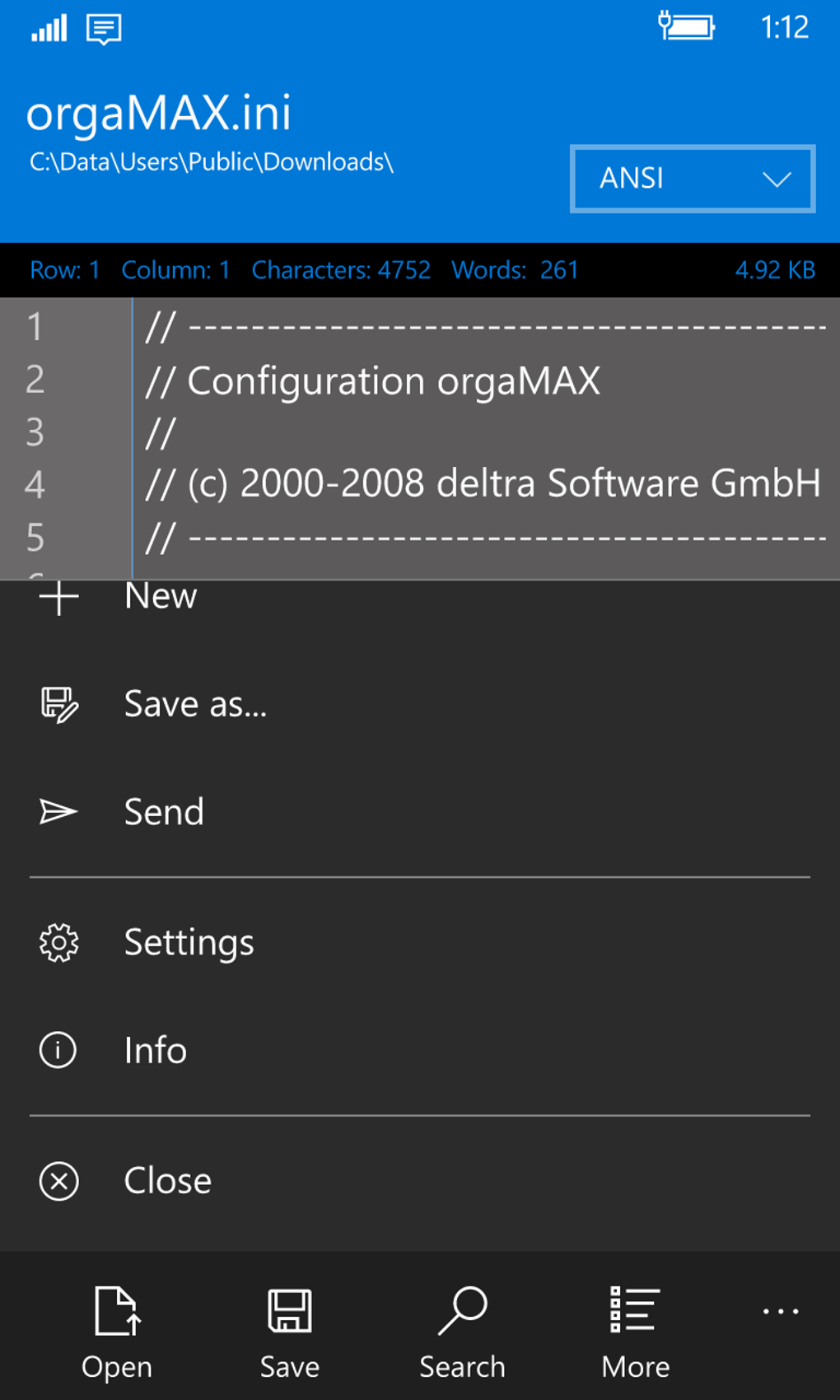Image resolution: width=840 pixels, height=1400 pixels.
Task: Select the Settings label in the menu
Action: pos(189,943)
